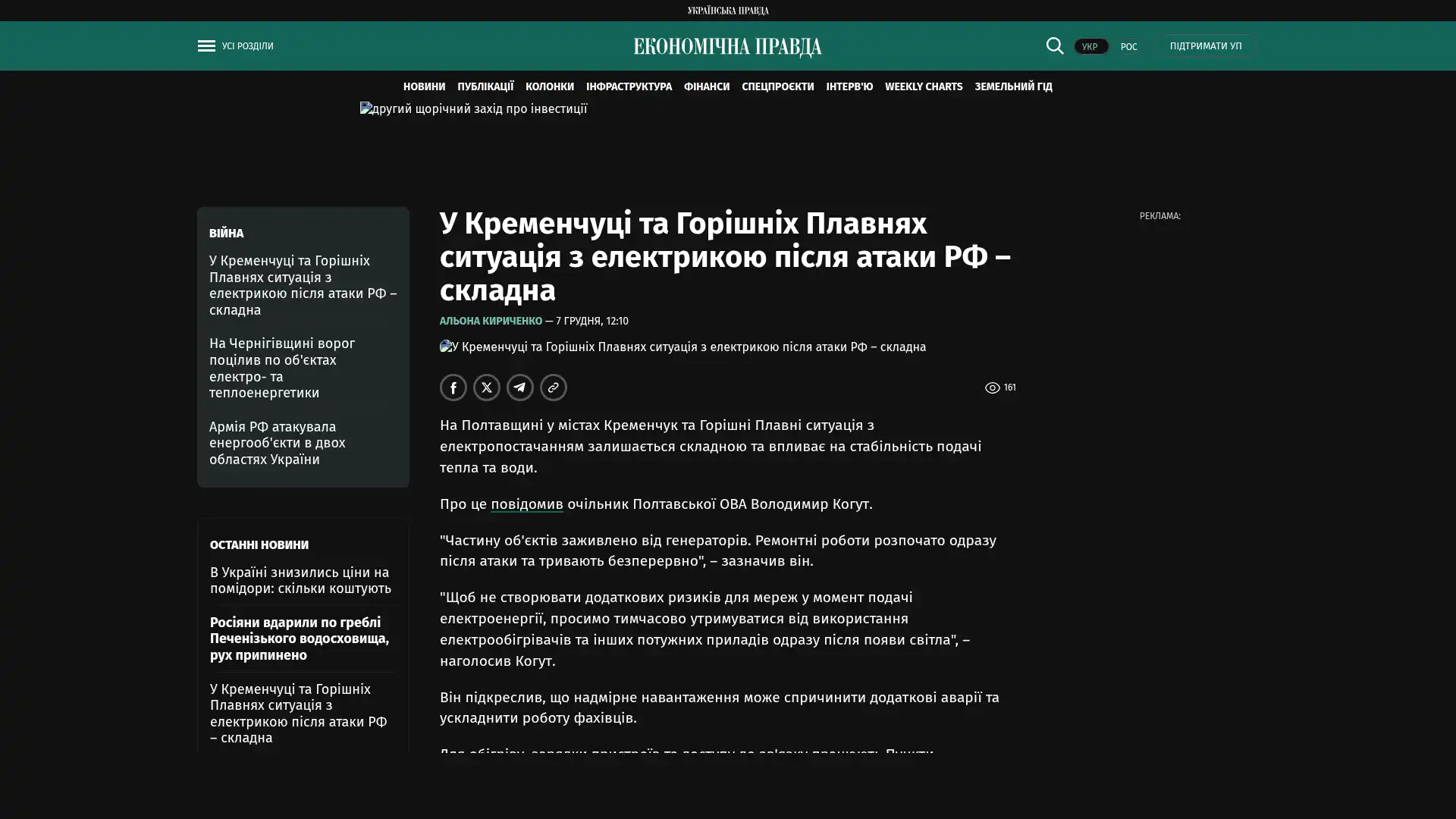Screen dimensions: 1456x819
Task: Open Українська правда top header link
Action: pyautogui.click(x=727, y=10)
